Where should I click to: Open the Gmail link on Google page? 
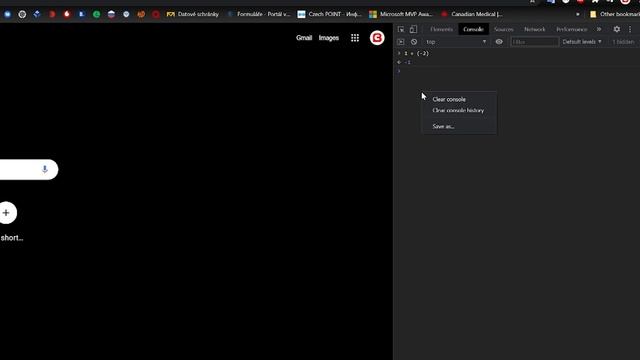pos(304,38)
